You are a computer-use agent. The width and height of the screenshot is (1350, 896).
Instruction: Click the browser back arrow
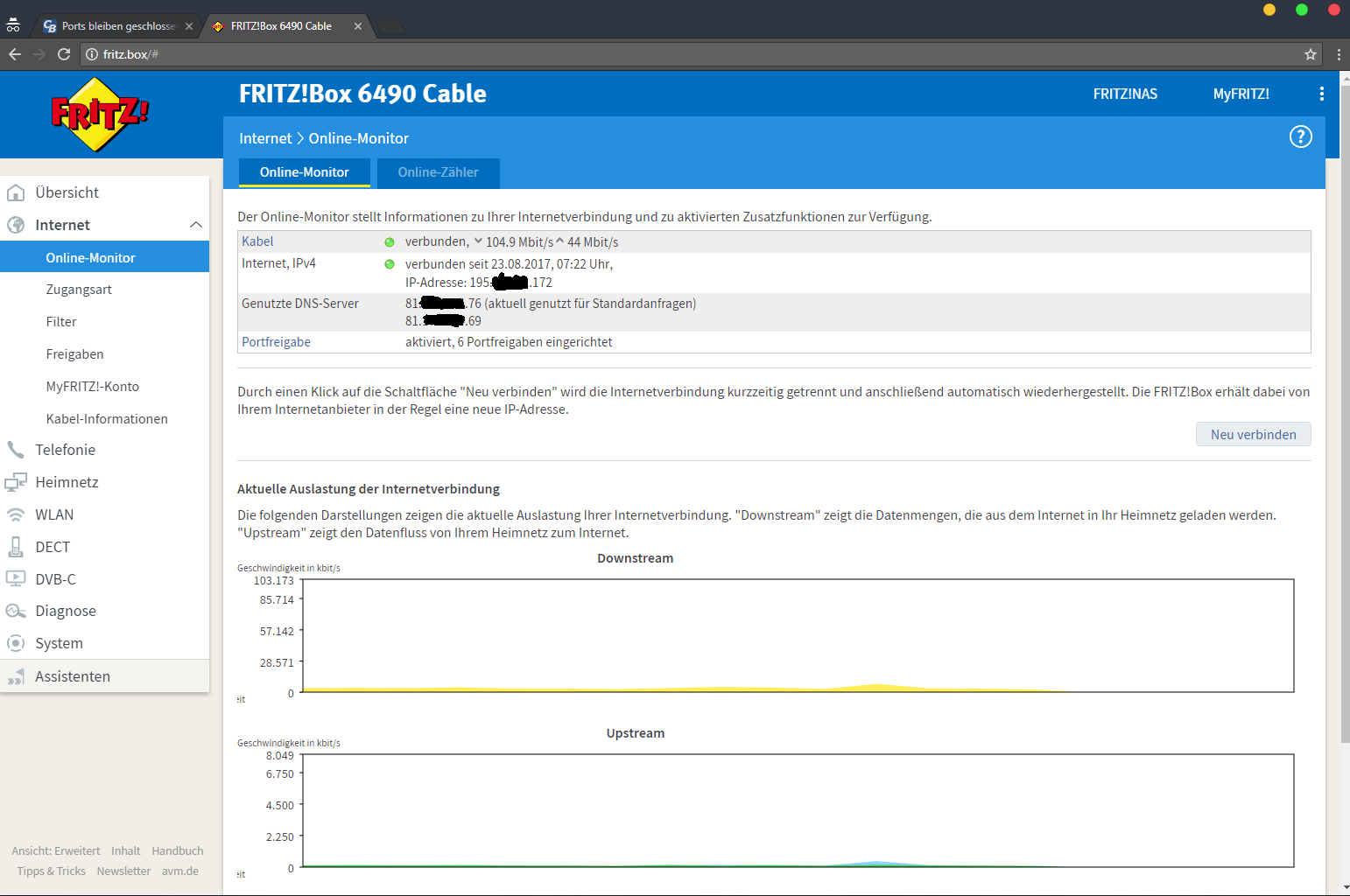click(x=15, y=54)
